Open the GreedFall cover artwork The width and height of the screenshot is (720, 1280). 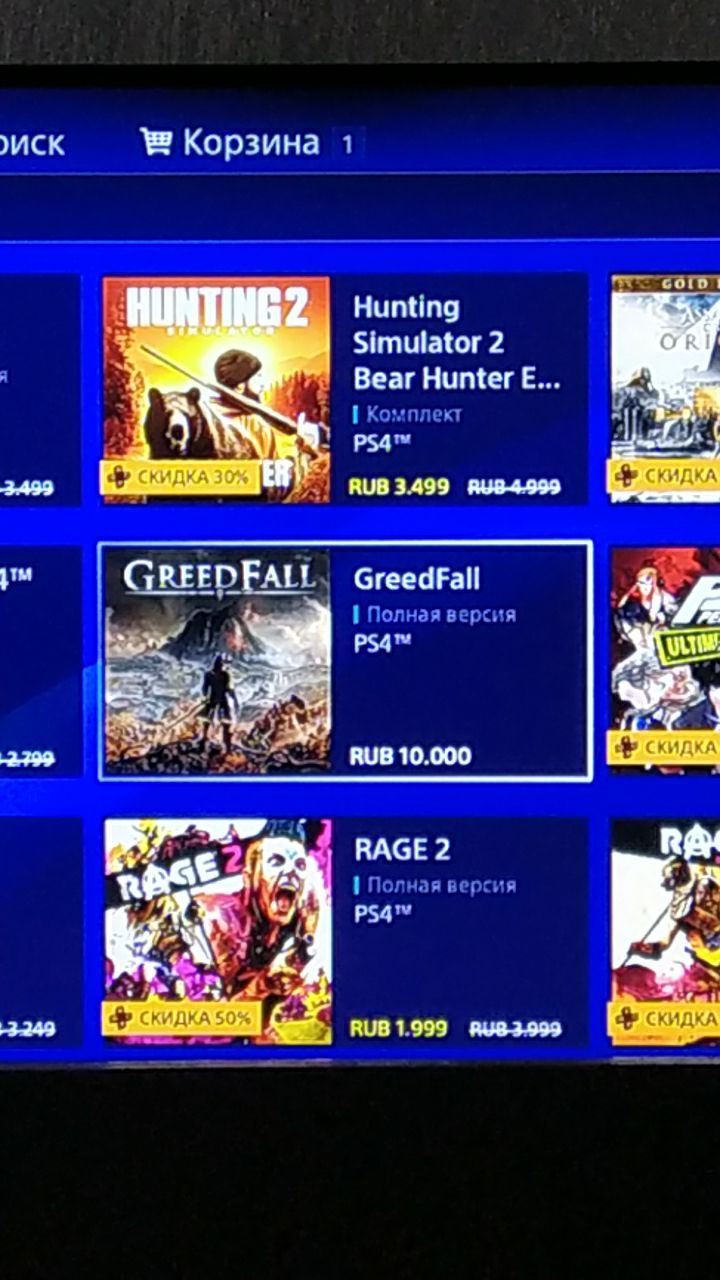217,661
